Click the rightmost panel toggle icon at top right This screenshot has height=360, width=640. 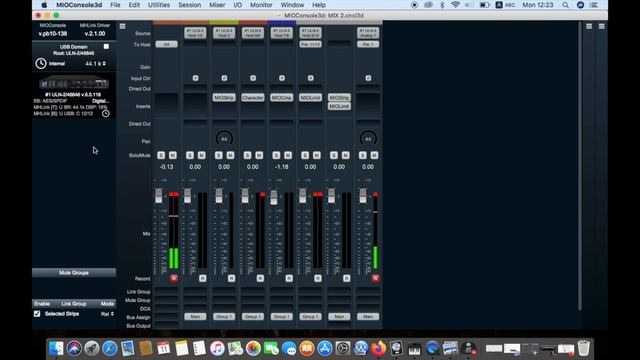click(x=602, y=26)
